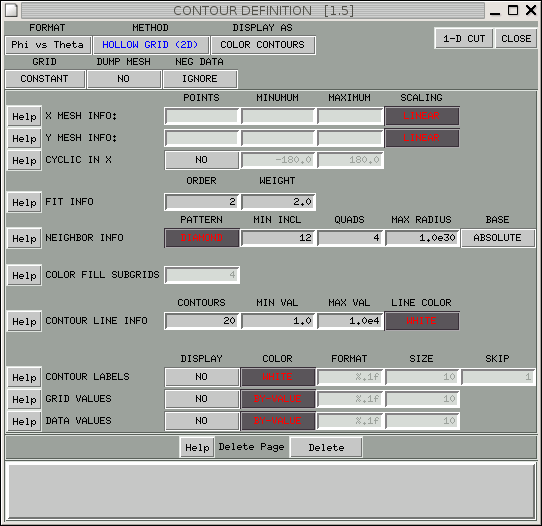Open the 1-D CUT panel
542x526 pixels.
(x=464, y=38)
